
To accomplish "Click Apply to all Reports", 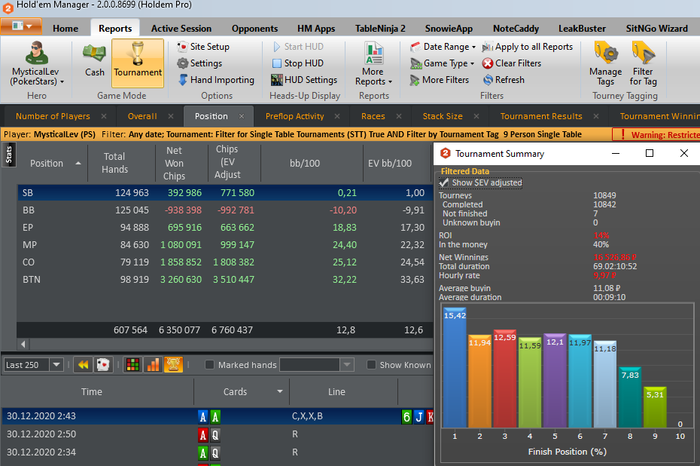I will click(x=528, y=46).
